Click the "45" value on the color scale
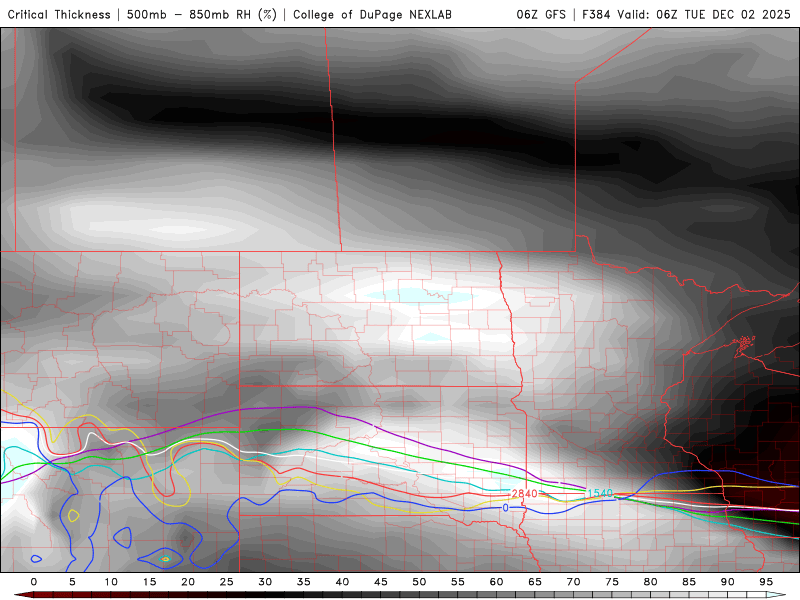 [x=381, y=582]
